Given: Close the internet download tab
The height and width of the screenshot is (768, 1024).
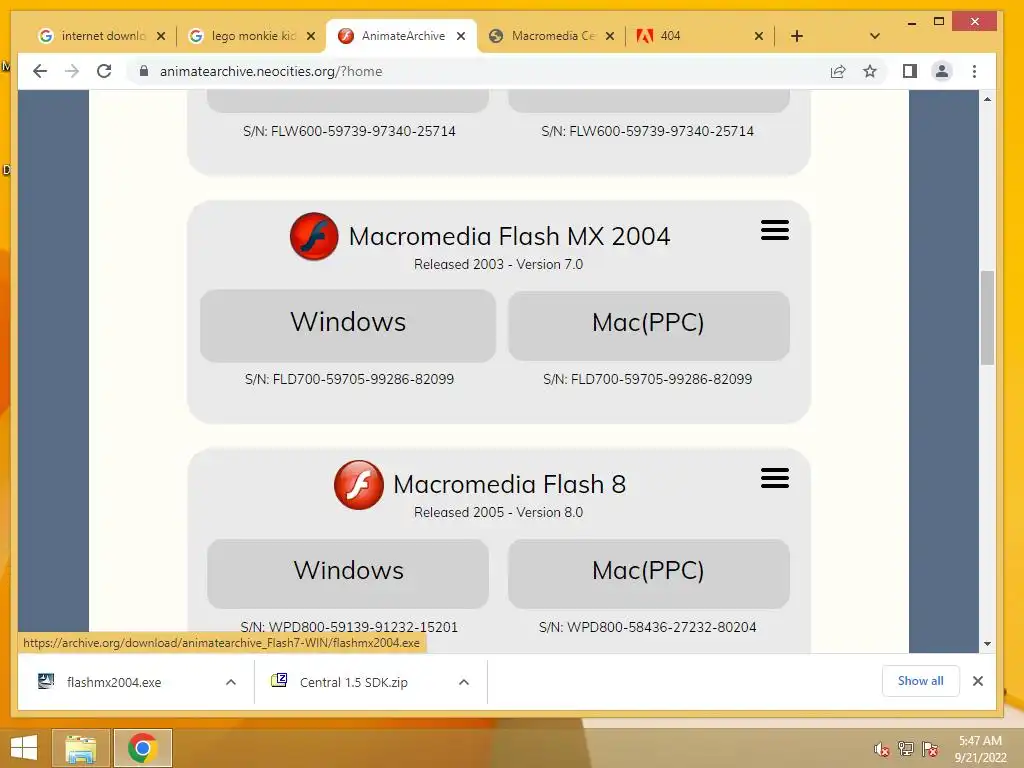Looking at the screenshot, I should [161, 36].
